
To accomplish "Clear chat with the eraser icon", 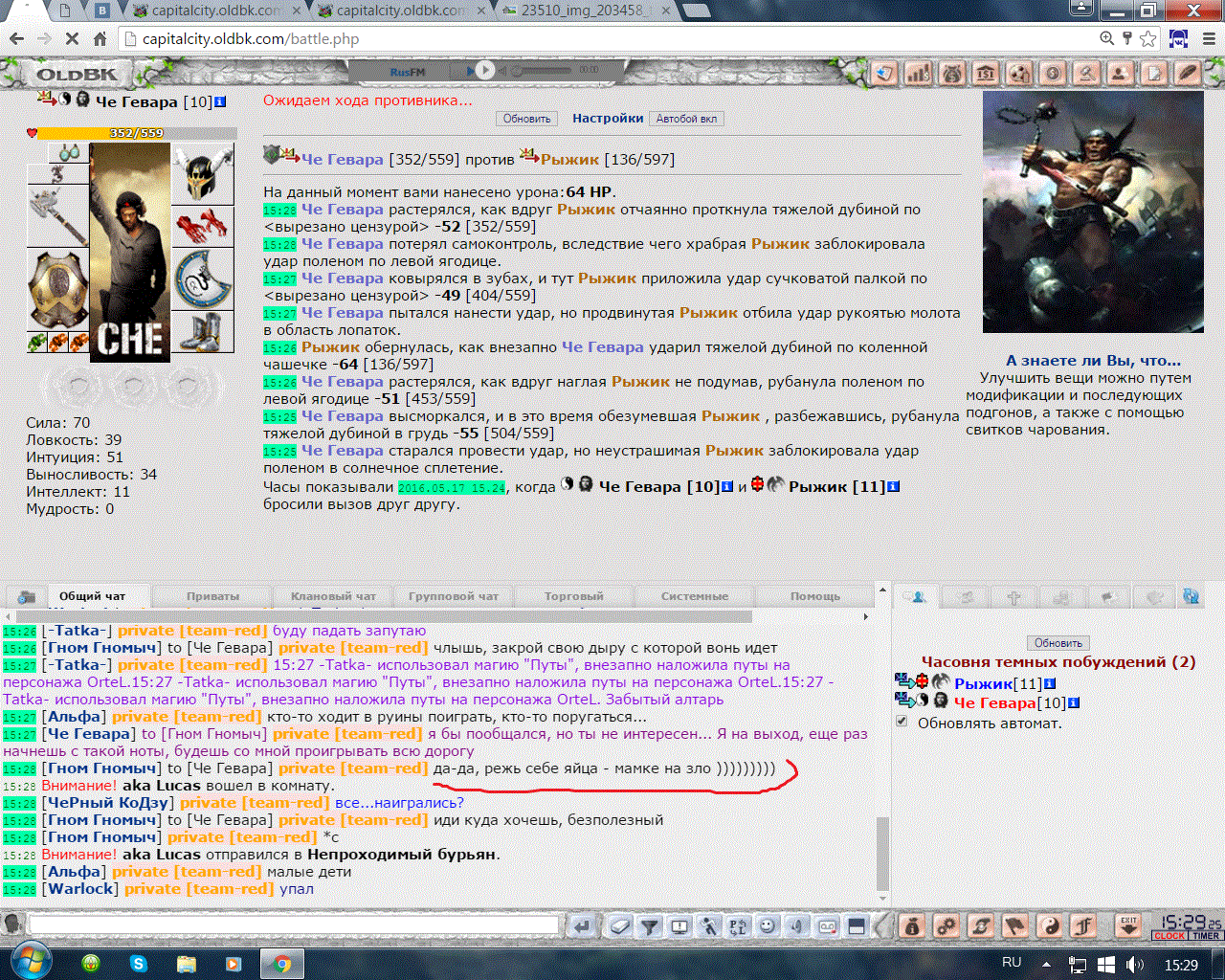I will click(620, 925).
